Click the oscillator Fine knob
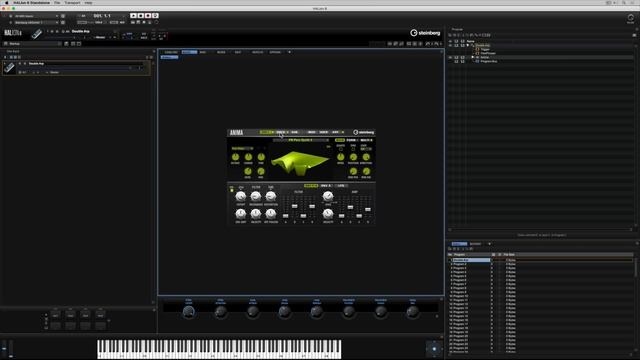 (x=261, y=157)
